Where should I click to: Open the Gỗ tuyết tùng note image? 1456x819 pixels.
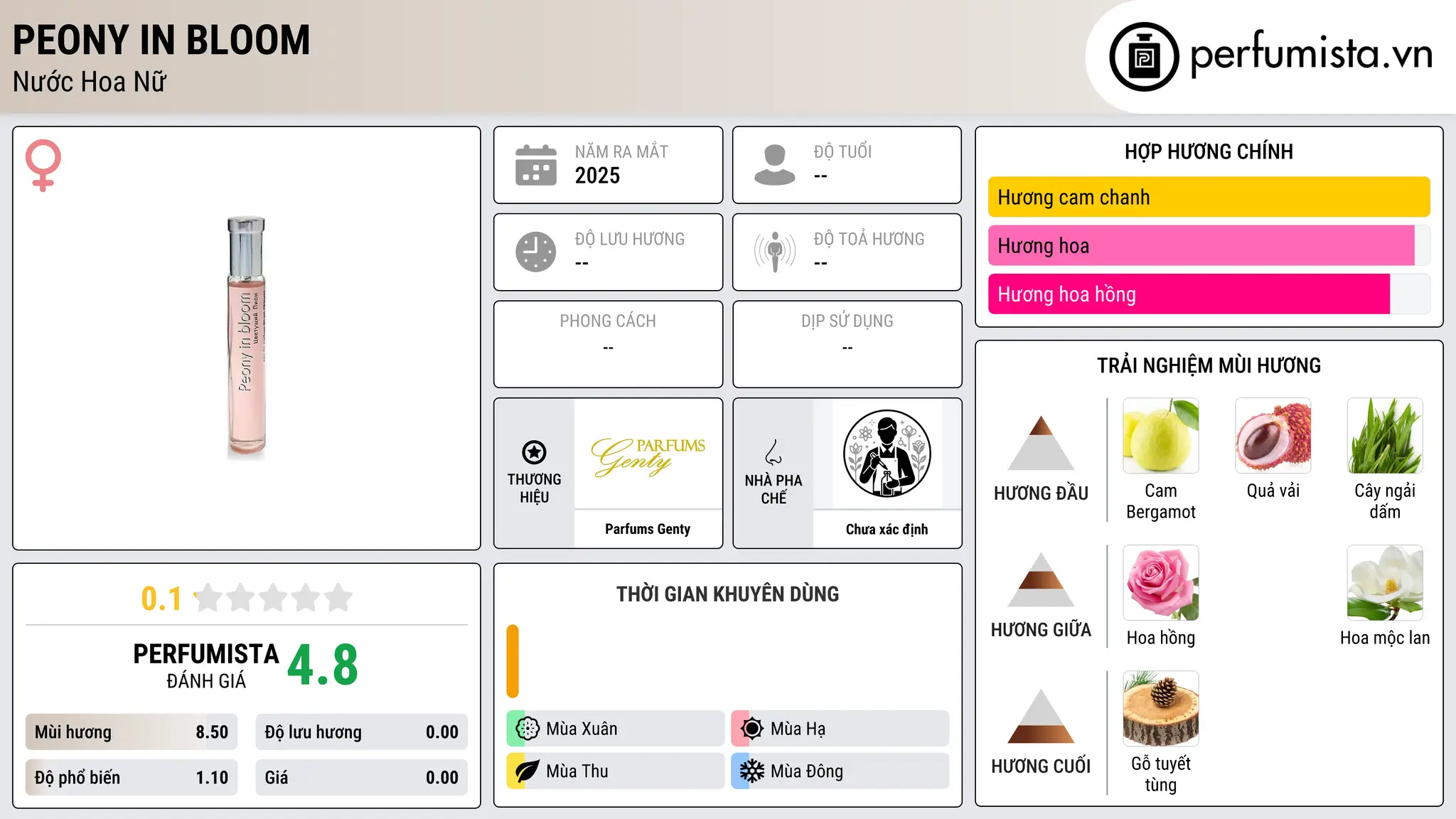(x=1161, y=709)
